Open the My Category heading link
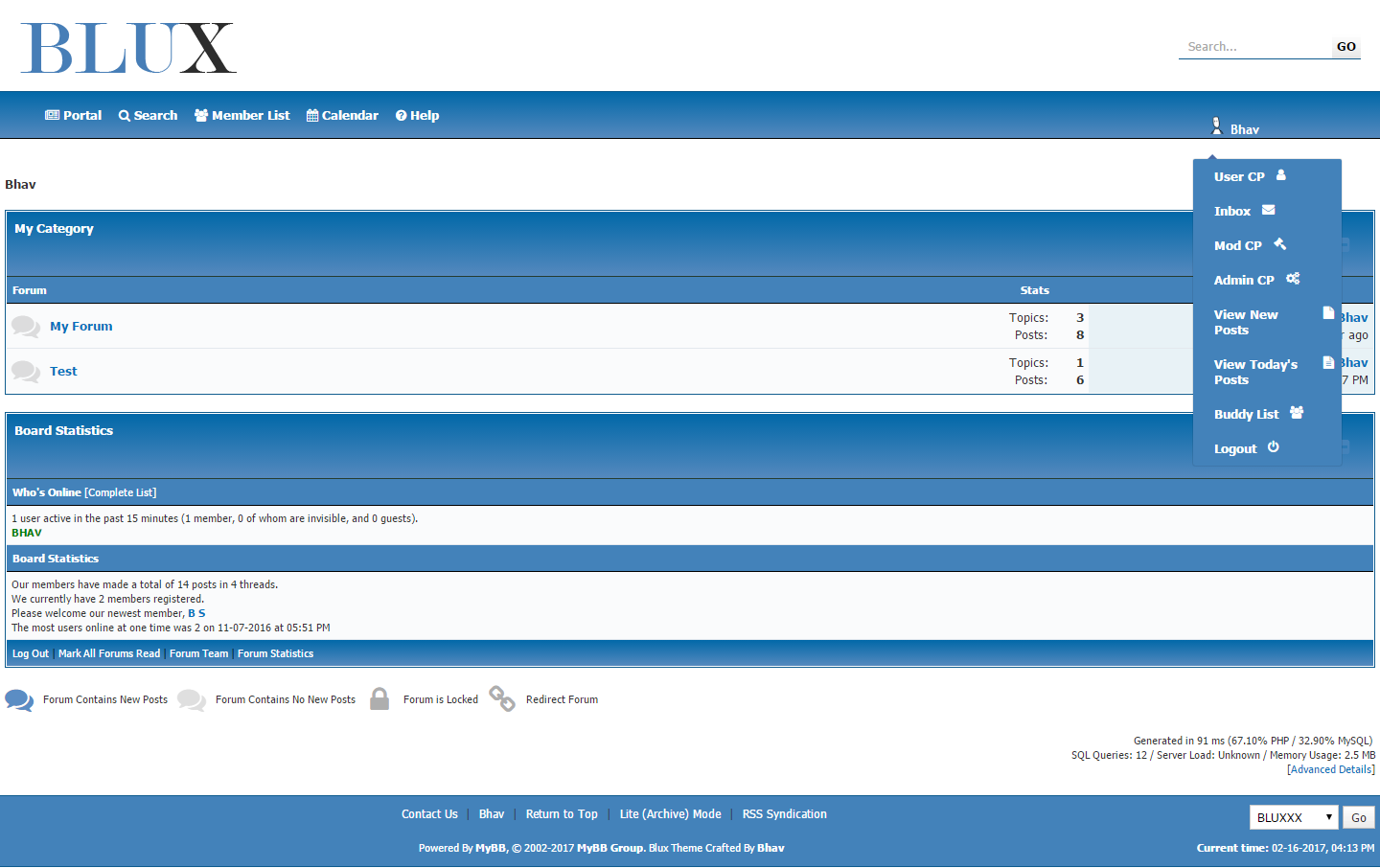The height and width of the screenshot is (868, 1380). tap(54, 228)
